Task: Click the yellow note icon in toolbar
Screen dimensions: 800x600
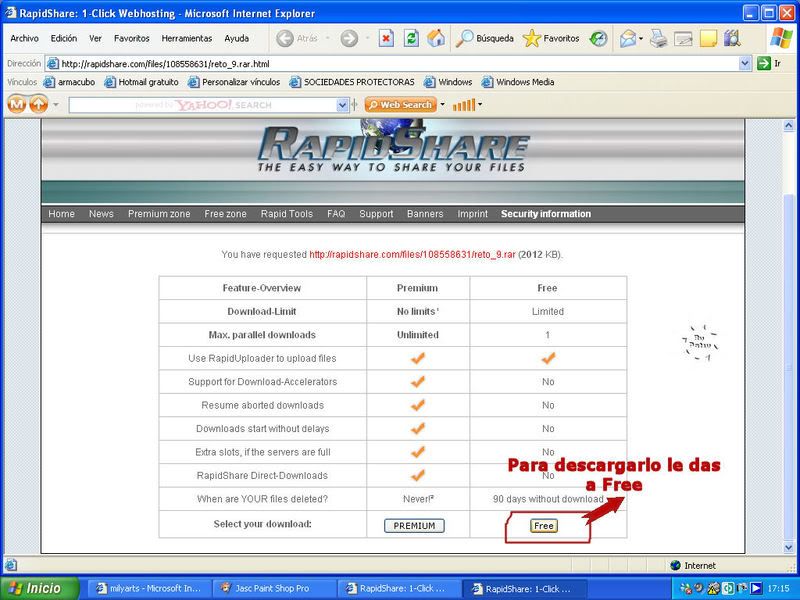Action: [x=708, y=38]
